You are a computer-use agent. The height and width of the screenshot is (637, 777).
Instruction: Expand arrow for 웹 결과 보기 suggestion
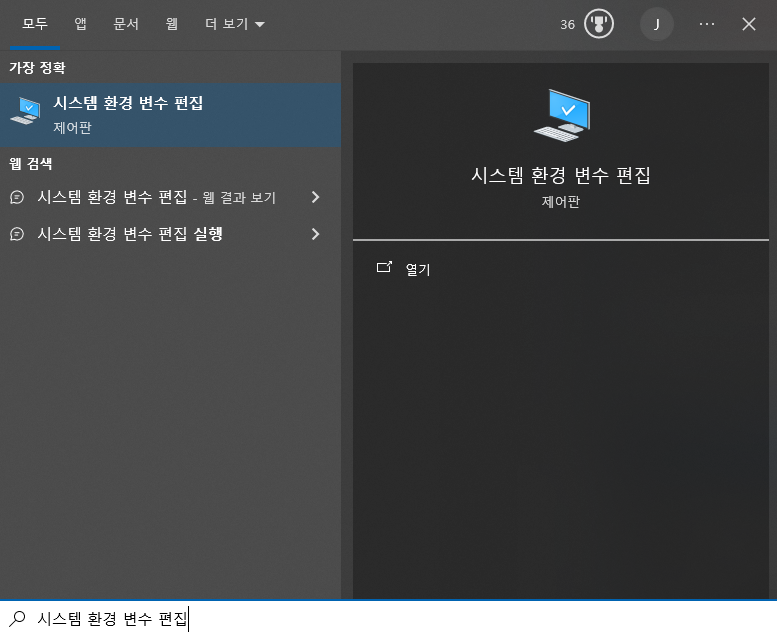tap(316, 197)
